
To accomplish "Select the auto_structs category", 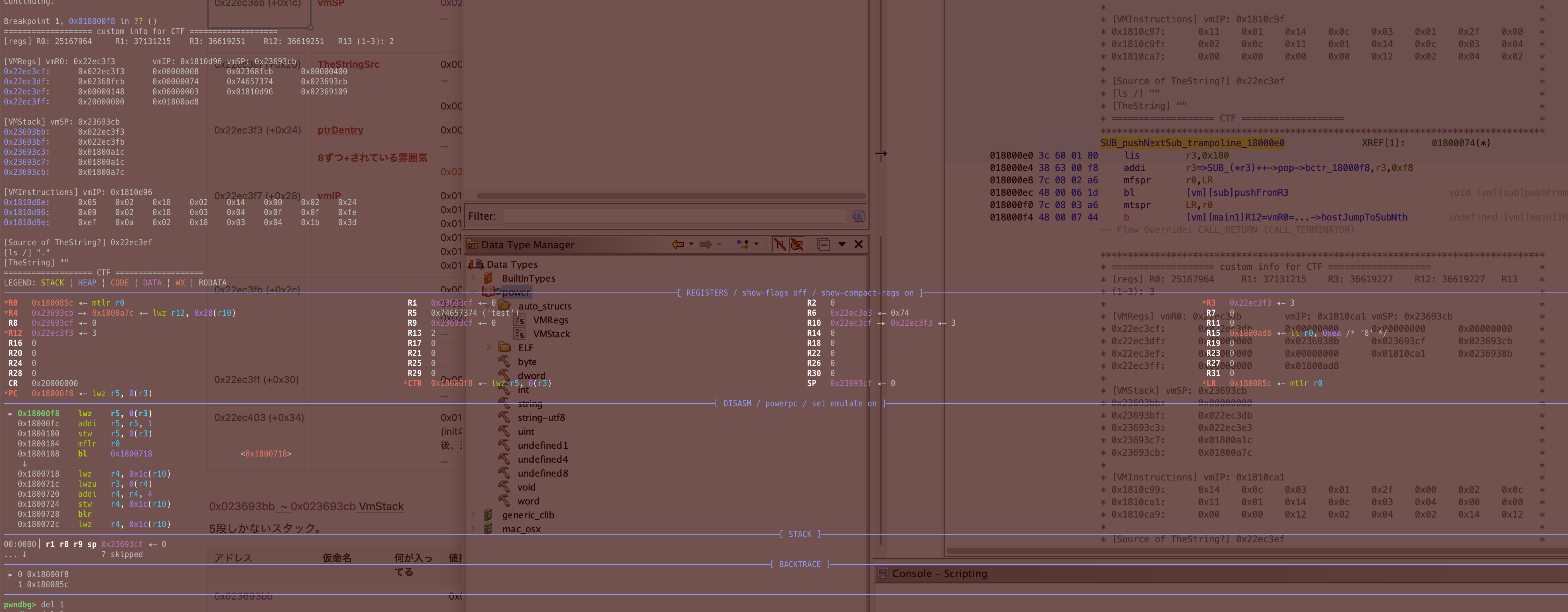I will click(545, 306).
